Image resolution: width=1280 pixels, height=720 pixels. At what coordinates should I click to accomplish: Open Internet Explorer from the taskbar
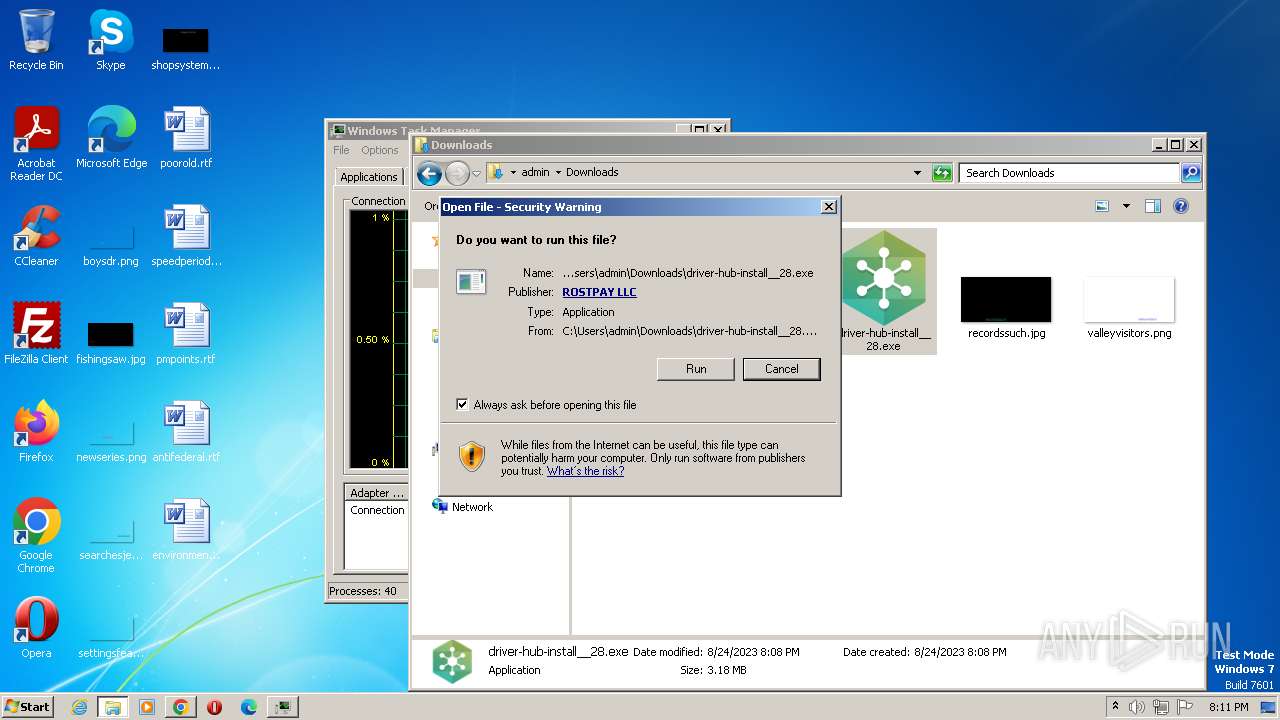pos(79,707)
